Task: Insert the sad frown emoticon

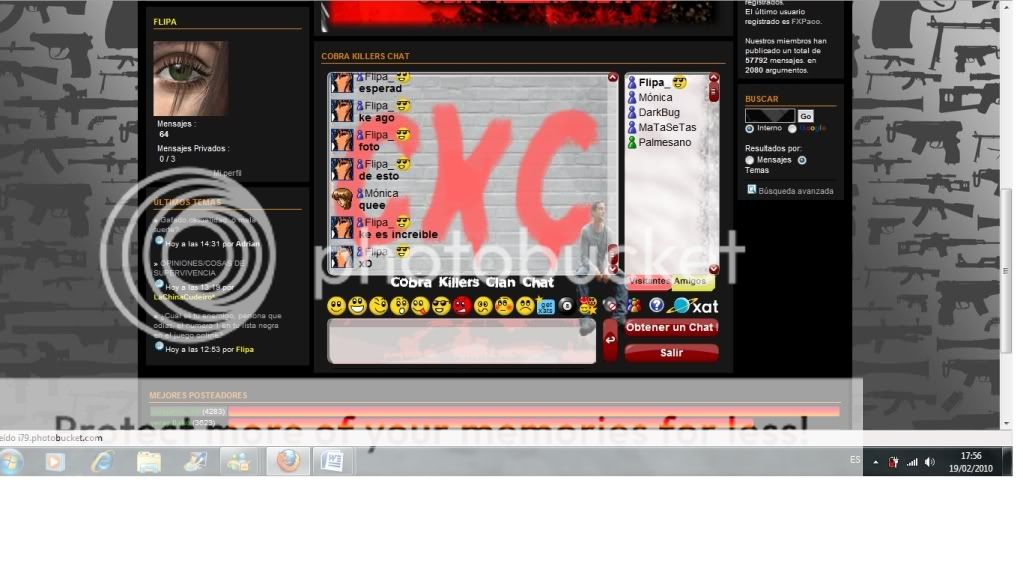Action: click(x=525, y=306)
